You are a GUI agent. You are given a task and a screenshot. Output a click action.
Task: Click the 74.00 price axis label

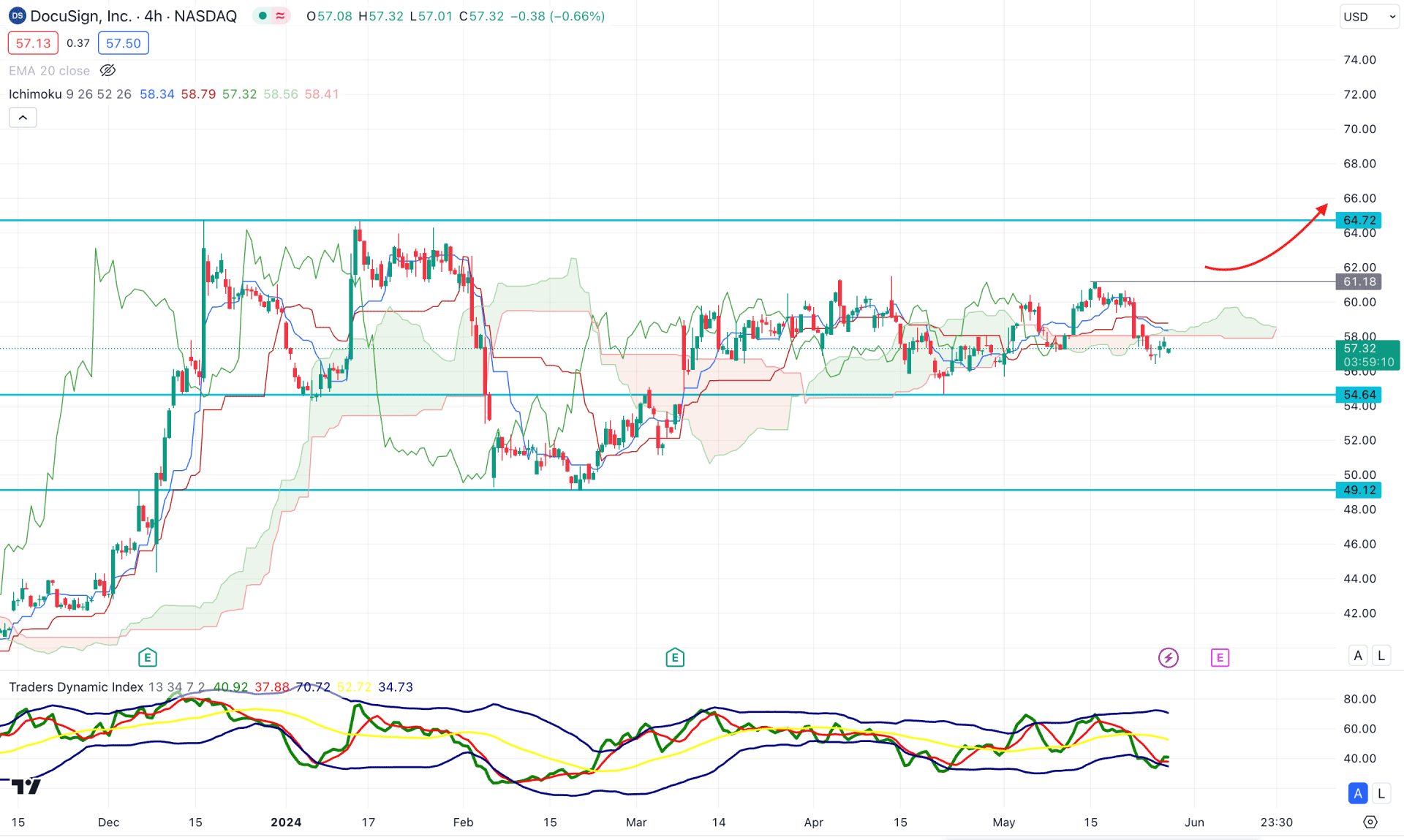[x=1359, y=60]
